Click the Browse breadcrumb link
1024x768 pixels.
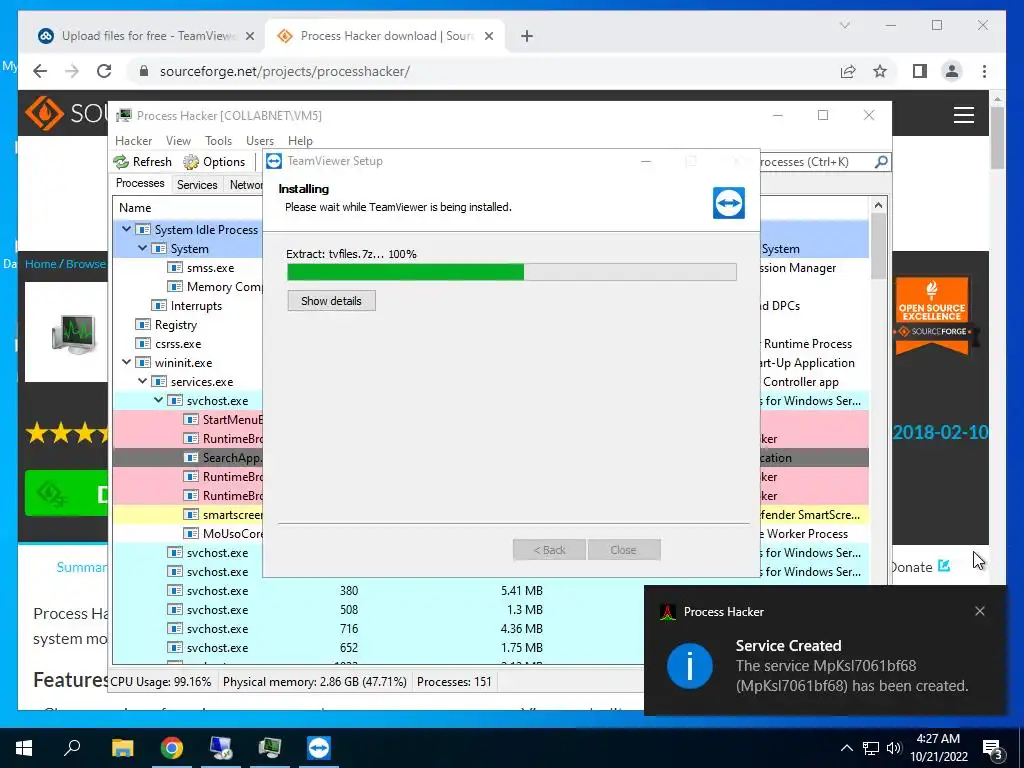(x=86, y=264)
